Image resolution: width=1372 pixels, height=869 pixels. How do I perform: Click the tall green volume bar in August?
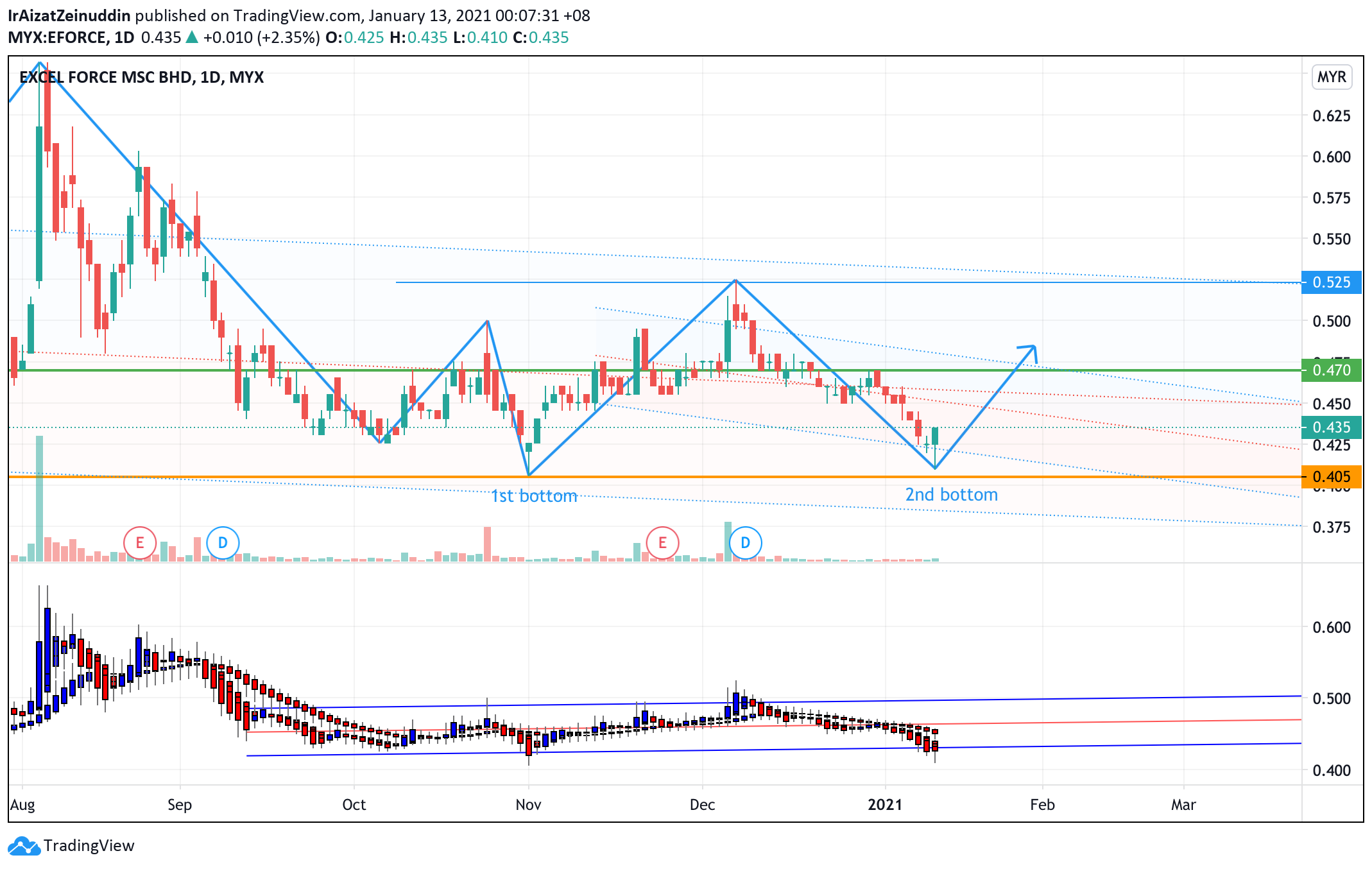pos(39,499)
